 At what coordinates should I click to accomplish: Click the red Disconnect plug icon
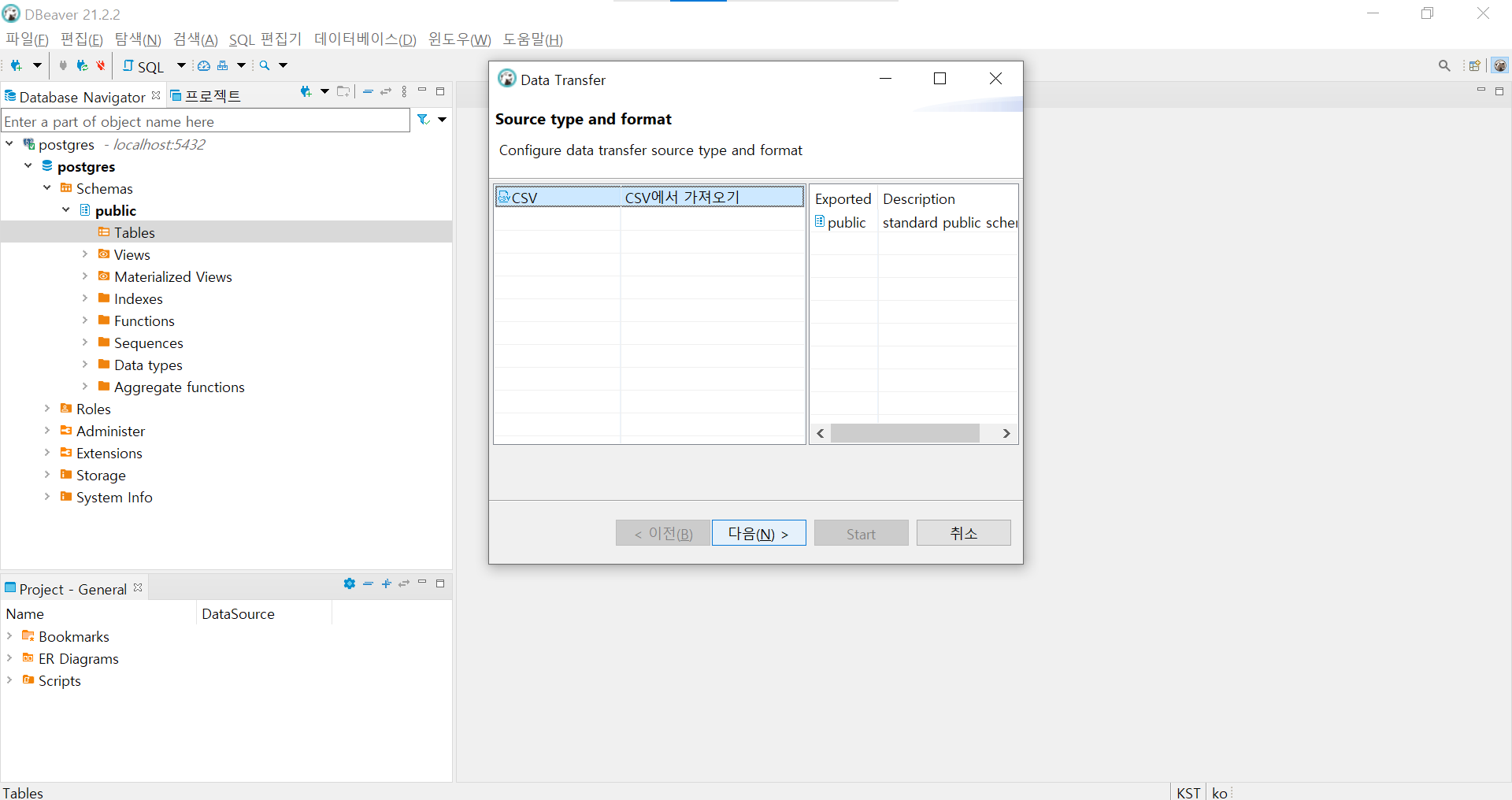[101, 65]
